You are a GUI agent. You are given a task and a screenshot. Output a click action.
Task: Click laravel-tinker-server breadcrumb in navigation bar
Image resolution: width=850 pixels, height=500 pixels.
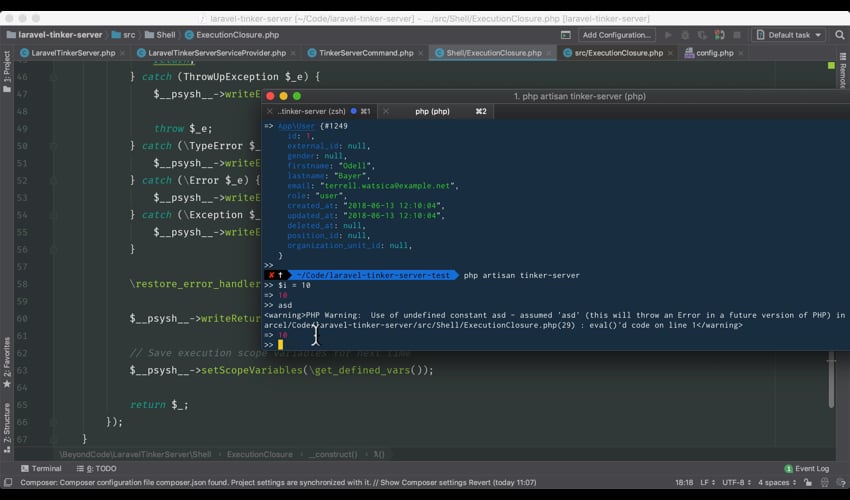pyautogui.click(x=54, y=35)
